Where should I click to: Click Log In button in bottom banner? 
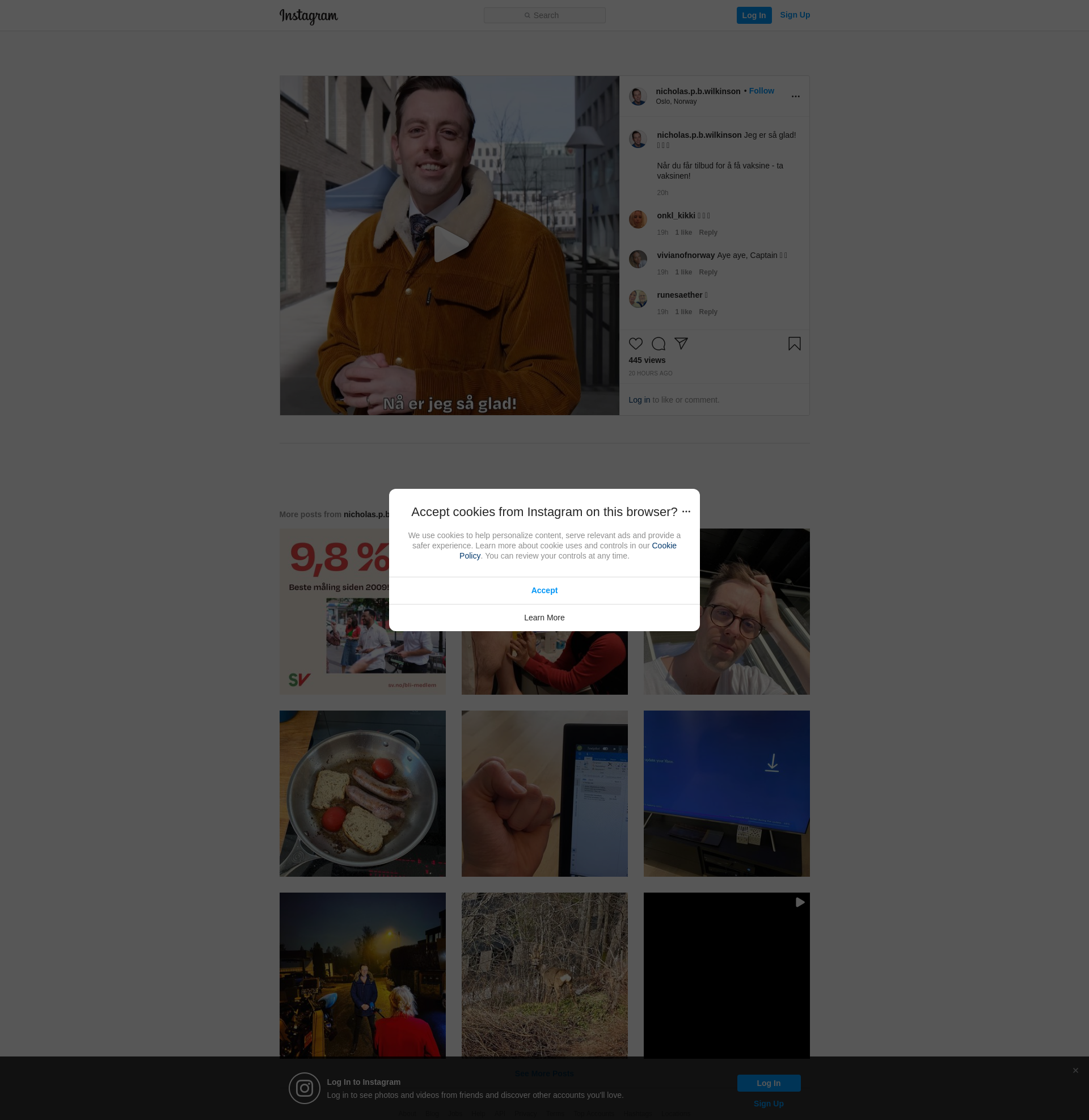coord(768,1083)
